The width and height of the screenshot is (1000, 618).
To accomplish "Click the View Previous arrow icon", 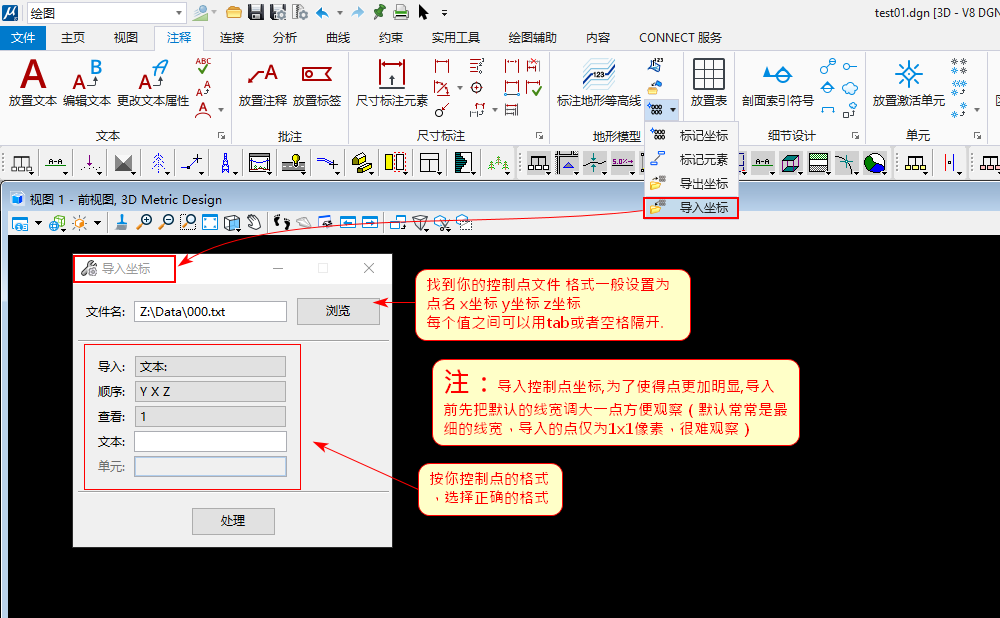I will click(348, 222).
